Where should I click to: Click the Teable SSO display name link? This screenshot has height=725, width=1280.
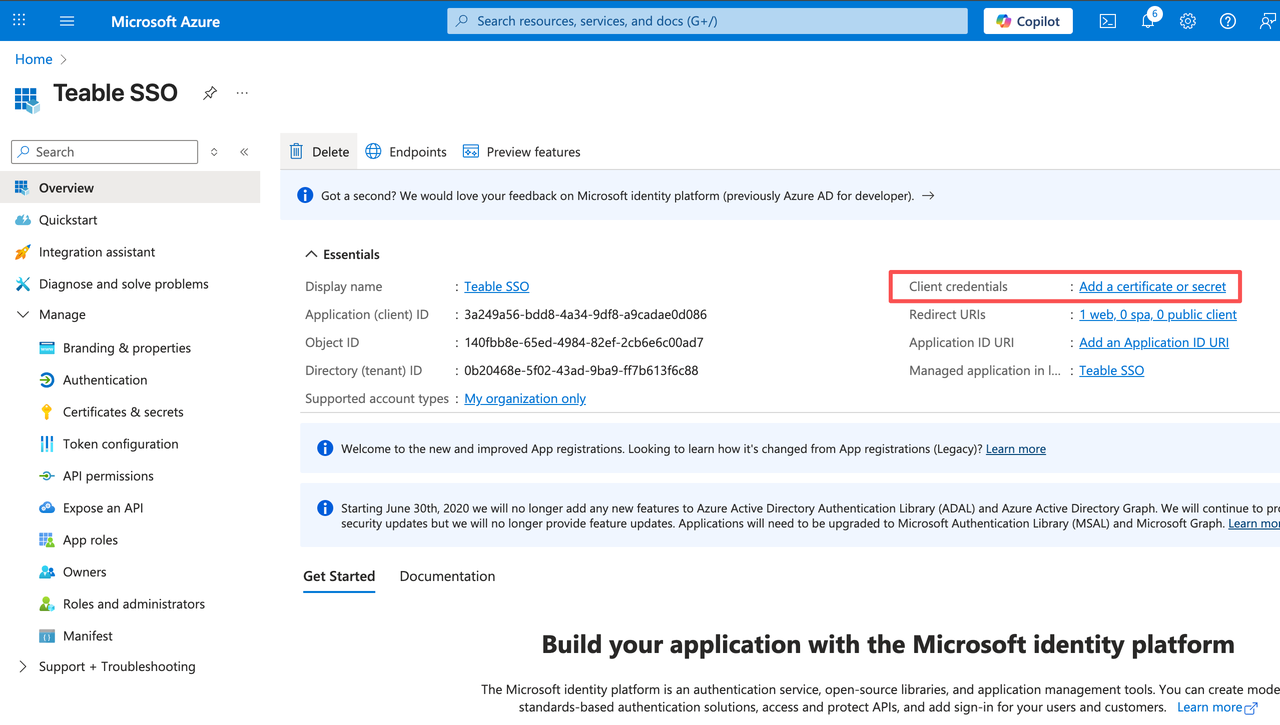[x=497, y=286]
